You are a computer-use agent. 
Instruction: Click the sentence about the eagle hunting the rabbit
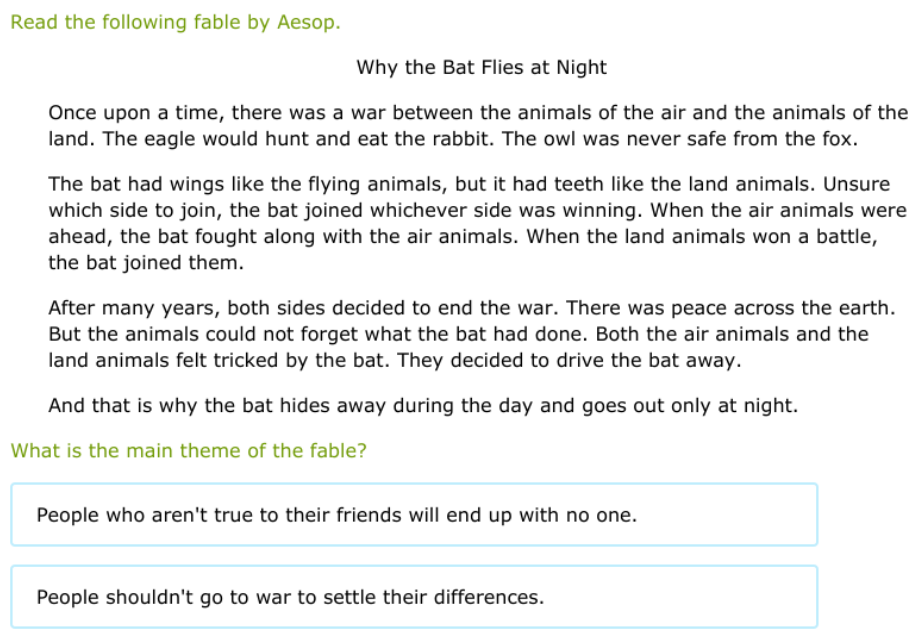300,140
